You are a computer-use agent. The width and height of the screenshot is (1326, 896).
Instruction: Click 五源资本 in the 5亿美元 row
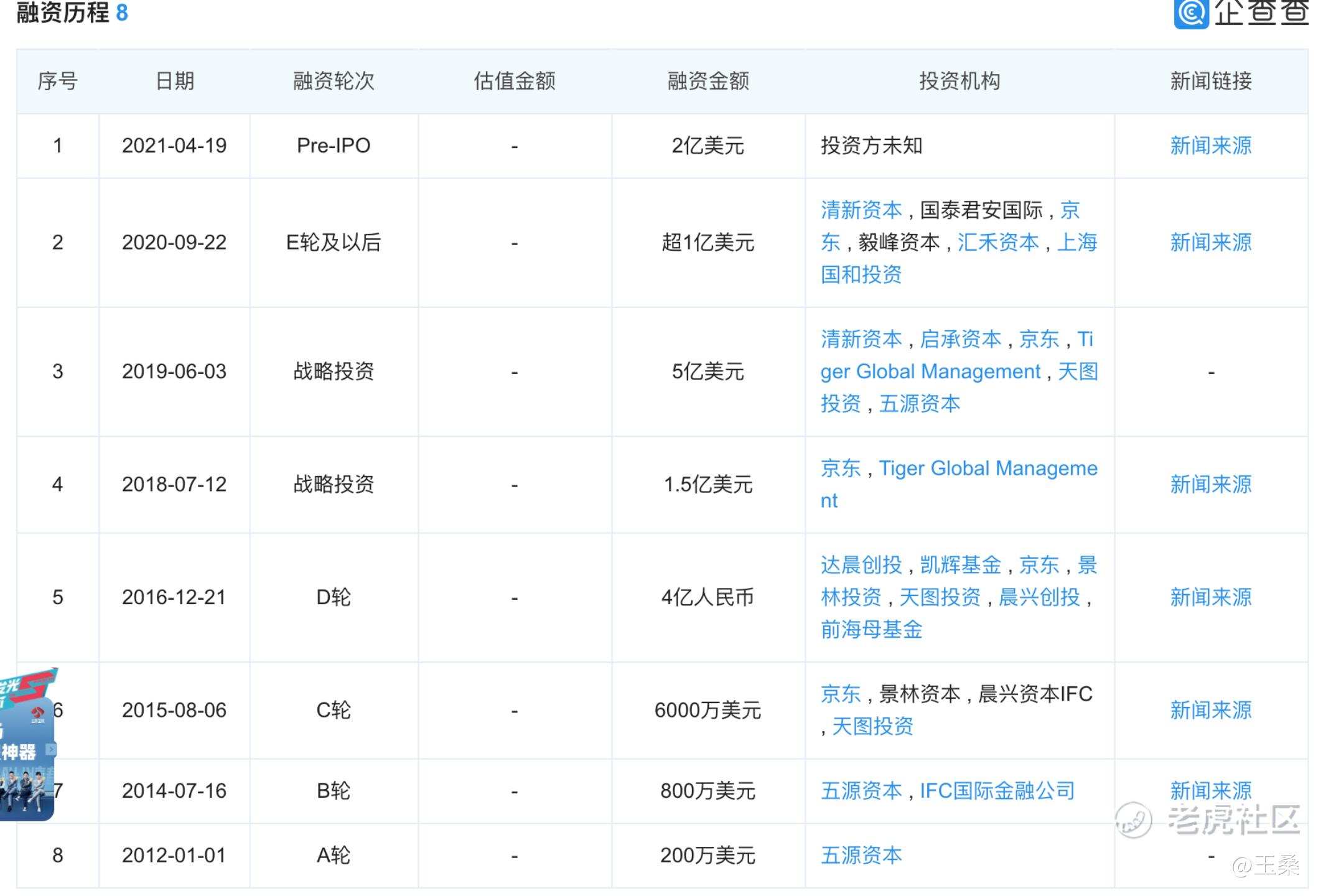tap(920, 404)
